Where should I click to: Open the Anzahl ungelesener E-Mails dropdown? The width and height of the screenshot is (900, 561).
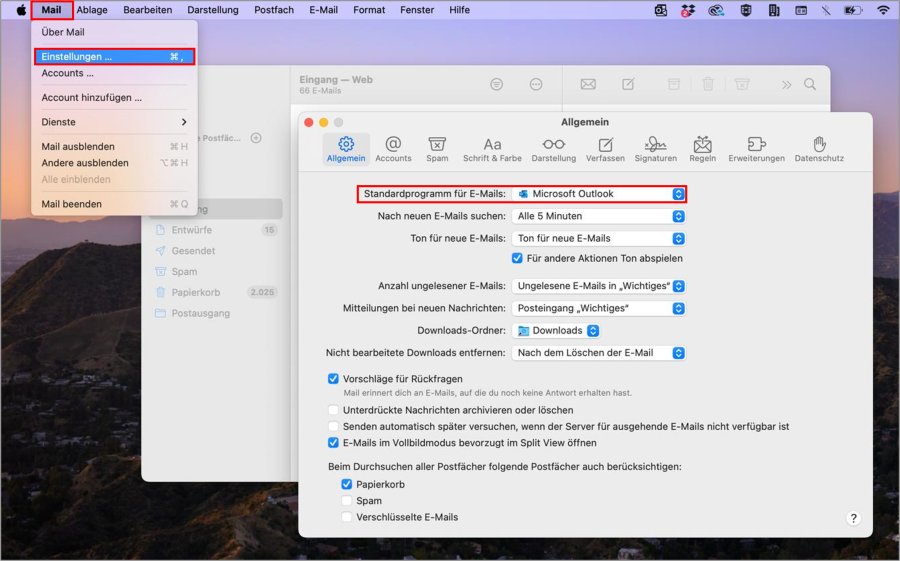tap(599, 286)
